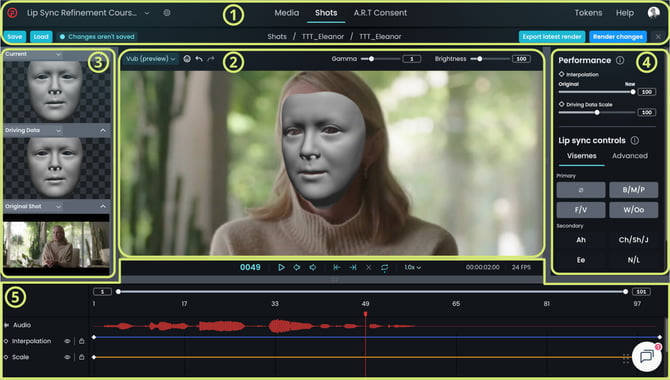Image resolution: width=670 pixels, height=380 pixels.
Task: Step back one frame
Action: pyautogui.click(x=297, y=267)
